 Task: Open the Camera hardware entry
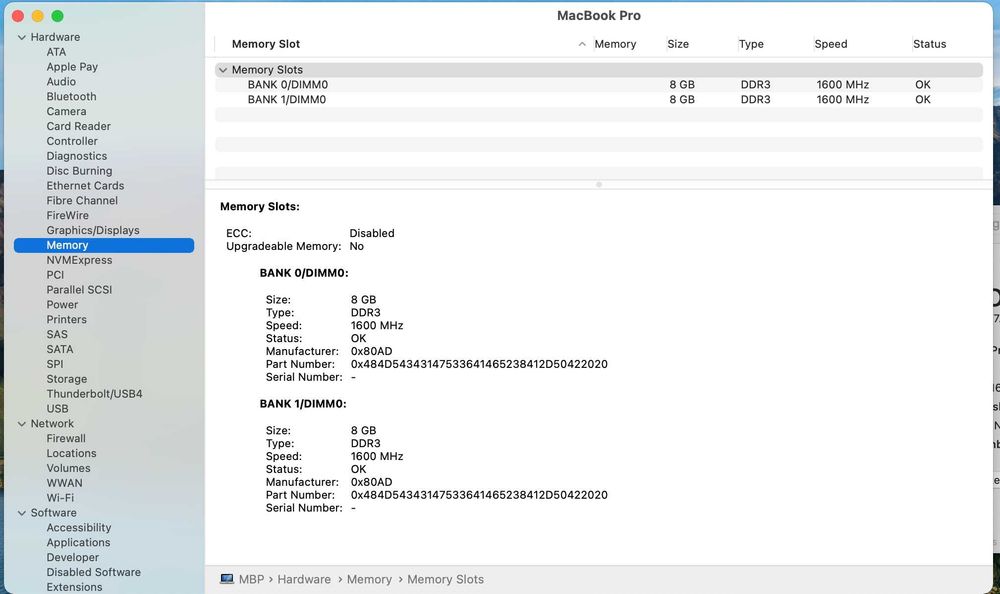point(66,111)
